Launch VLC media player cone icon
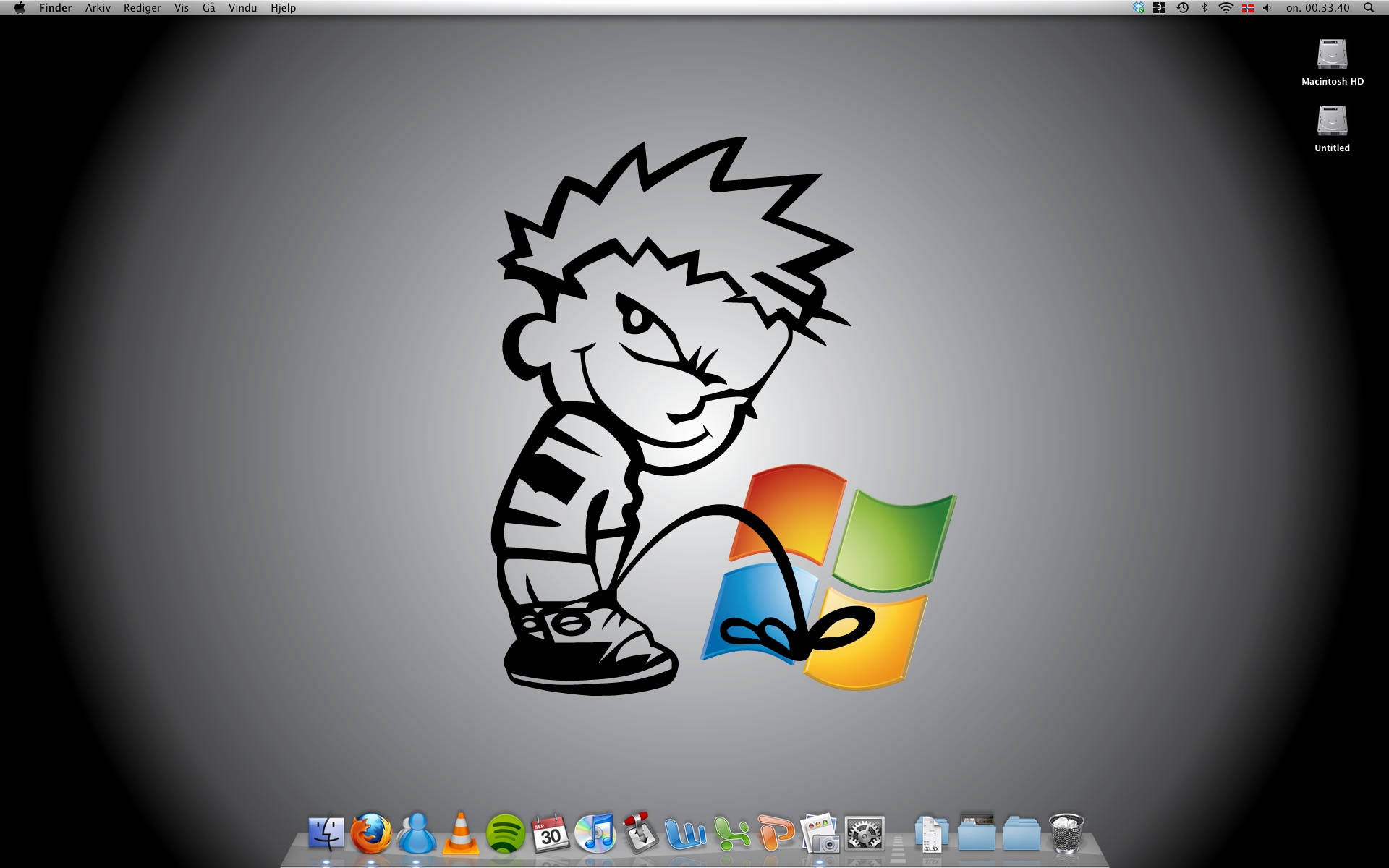 [461, 833]
